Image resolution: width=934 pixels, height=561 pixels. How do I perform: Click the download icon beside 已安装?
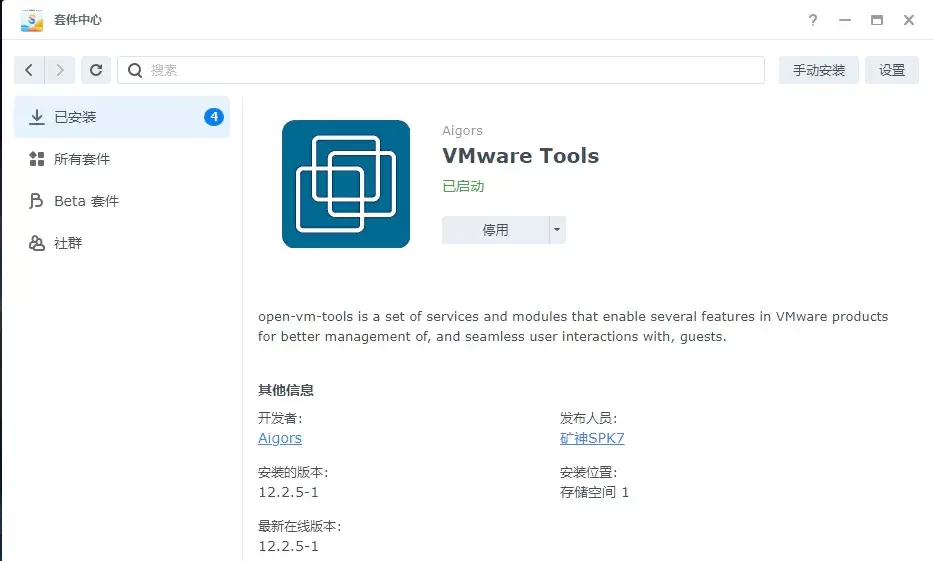click(37, 117)
